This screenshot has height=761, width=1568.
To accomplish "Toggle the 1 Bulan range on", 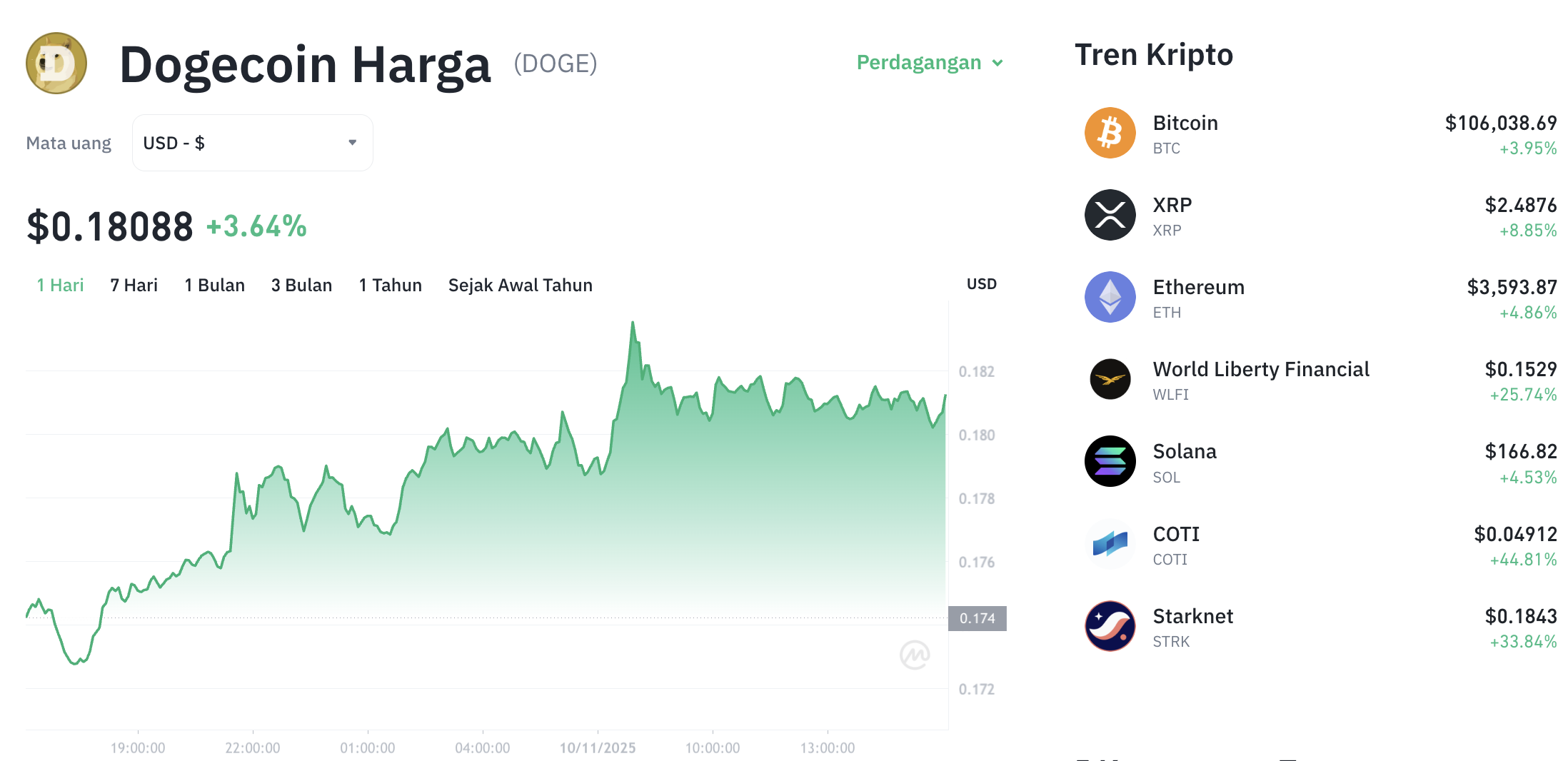I will click(213, 285).
